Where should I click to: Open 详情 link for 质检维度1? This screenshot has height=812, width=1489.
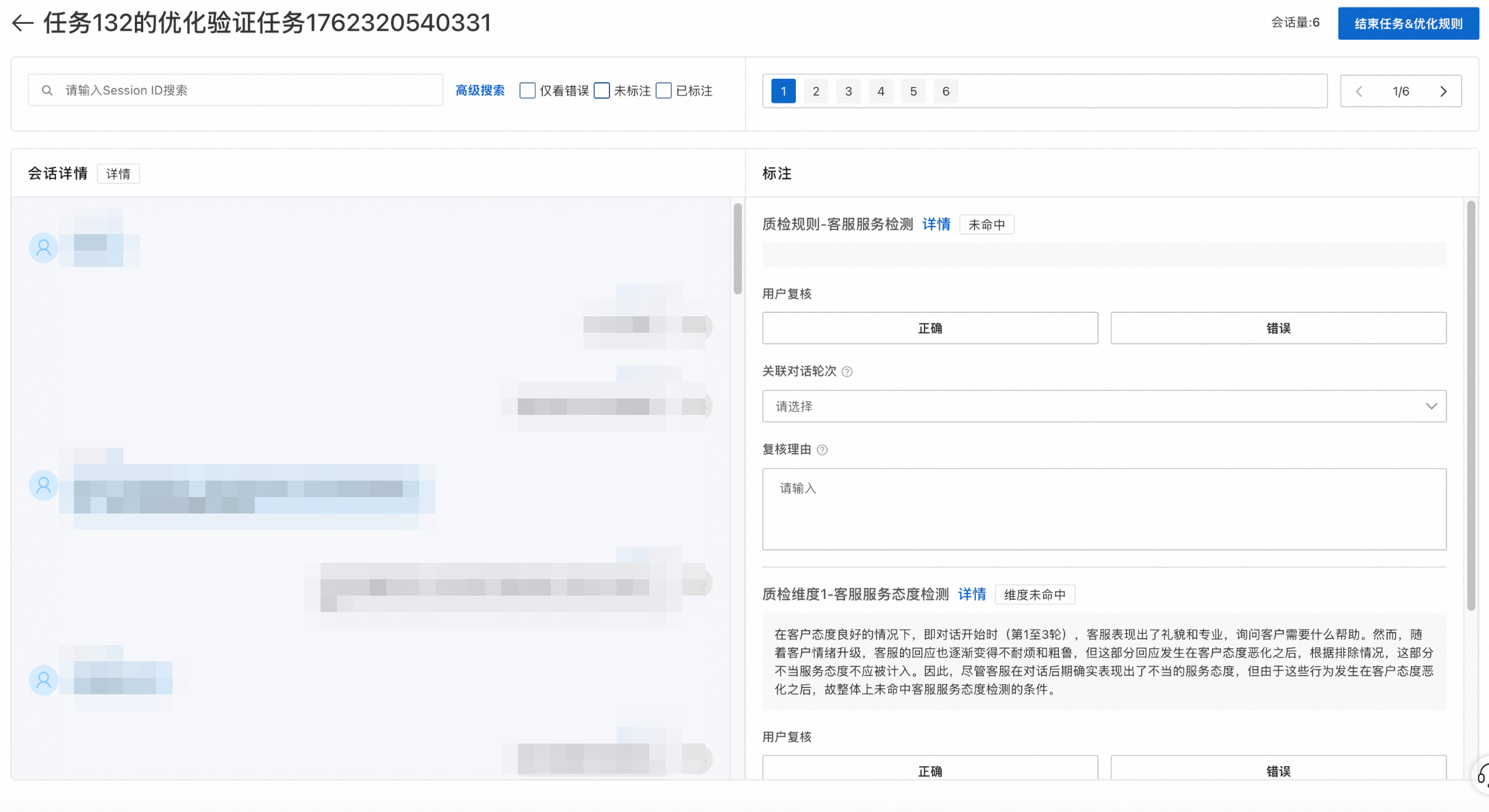(x=971, y=594)
